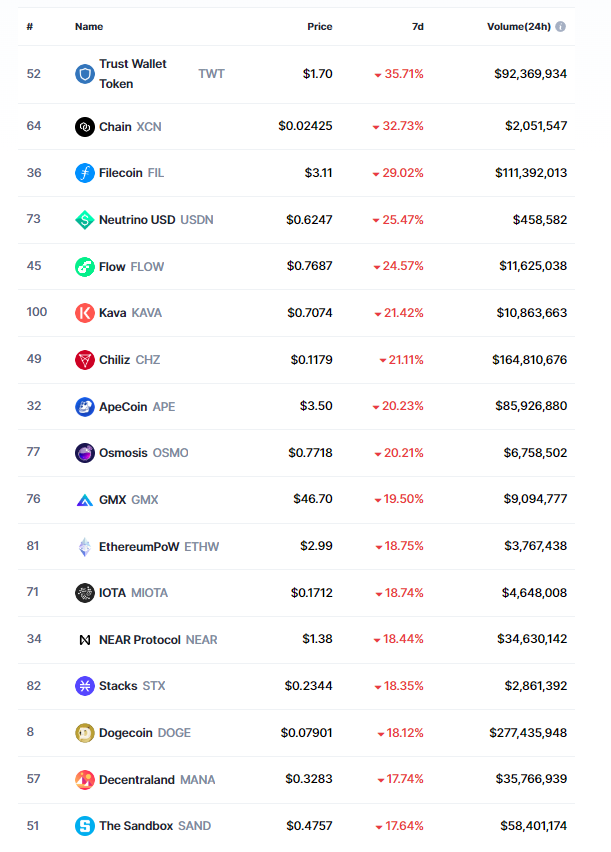Click the Trust Wallet Token shield icon
The image size is (611, 852).
84,74
